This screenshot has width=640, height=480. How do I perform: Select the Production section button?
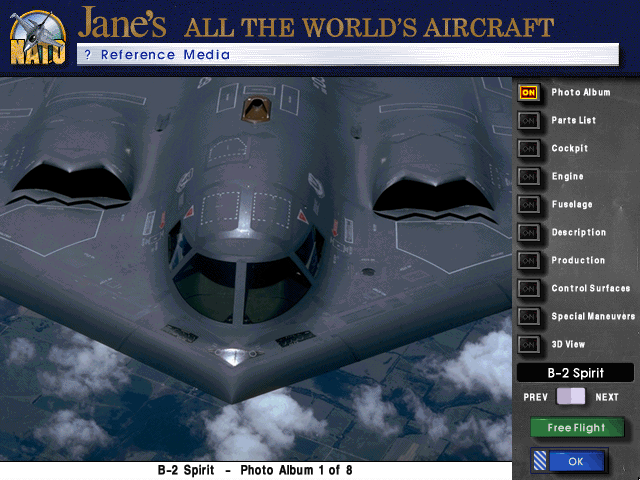(x=529, y=261)
